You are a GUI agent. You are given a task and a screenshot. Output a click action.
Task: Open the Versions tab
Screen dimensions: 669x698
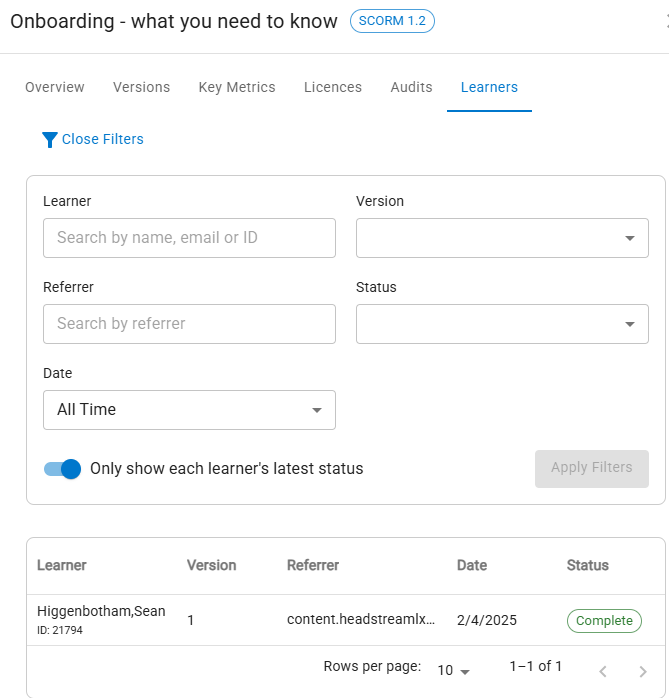pos(142,87)
